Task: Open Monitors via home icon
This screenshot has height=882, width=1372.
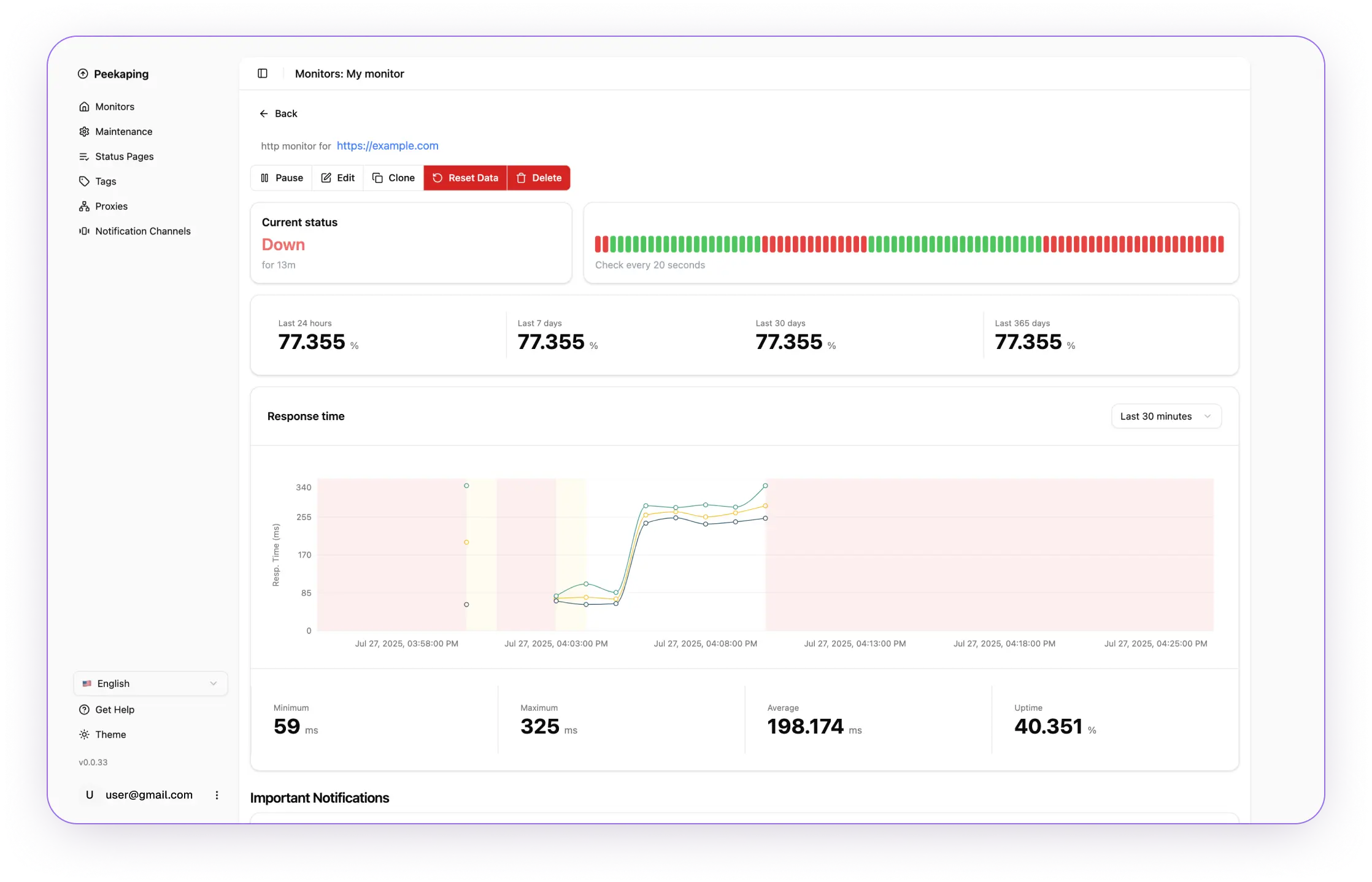Action: pos(84,107)
